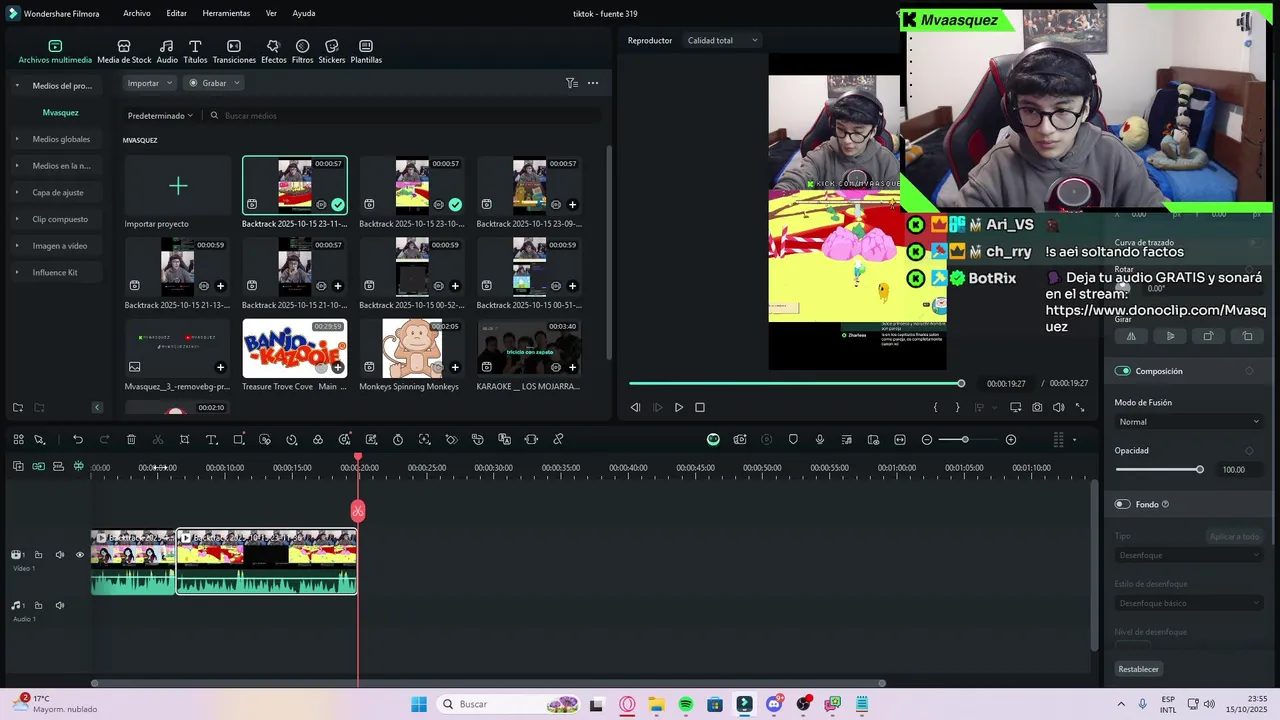Add new track icon above timeline

(x=18, y=467)
